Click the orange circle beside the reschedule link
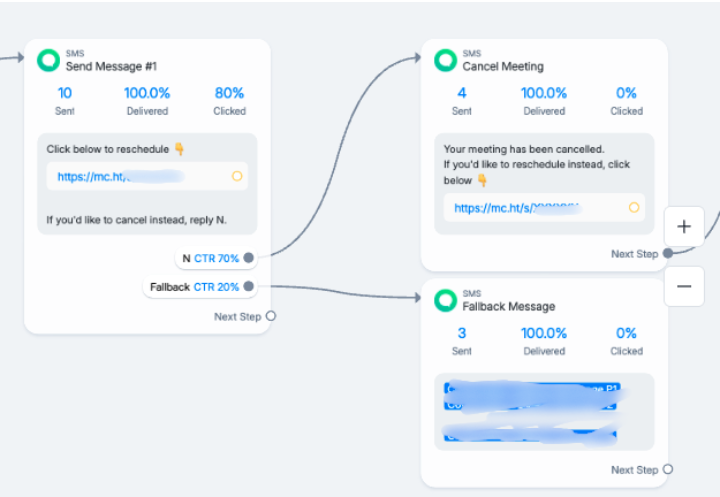The width and height of the screenshot is (720, 497). (x=237, y=176)
